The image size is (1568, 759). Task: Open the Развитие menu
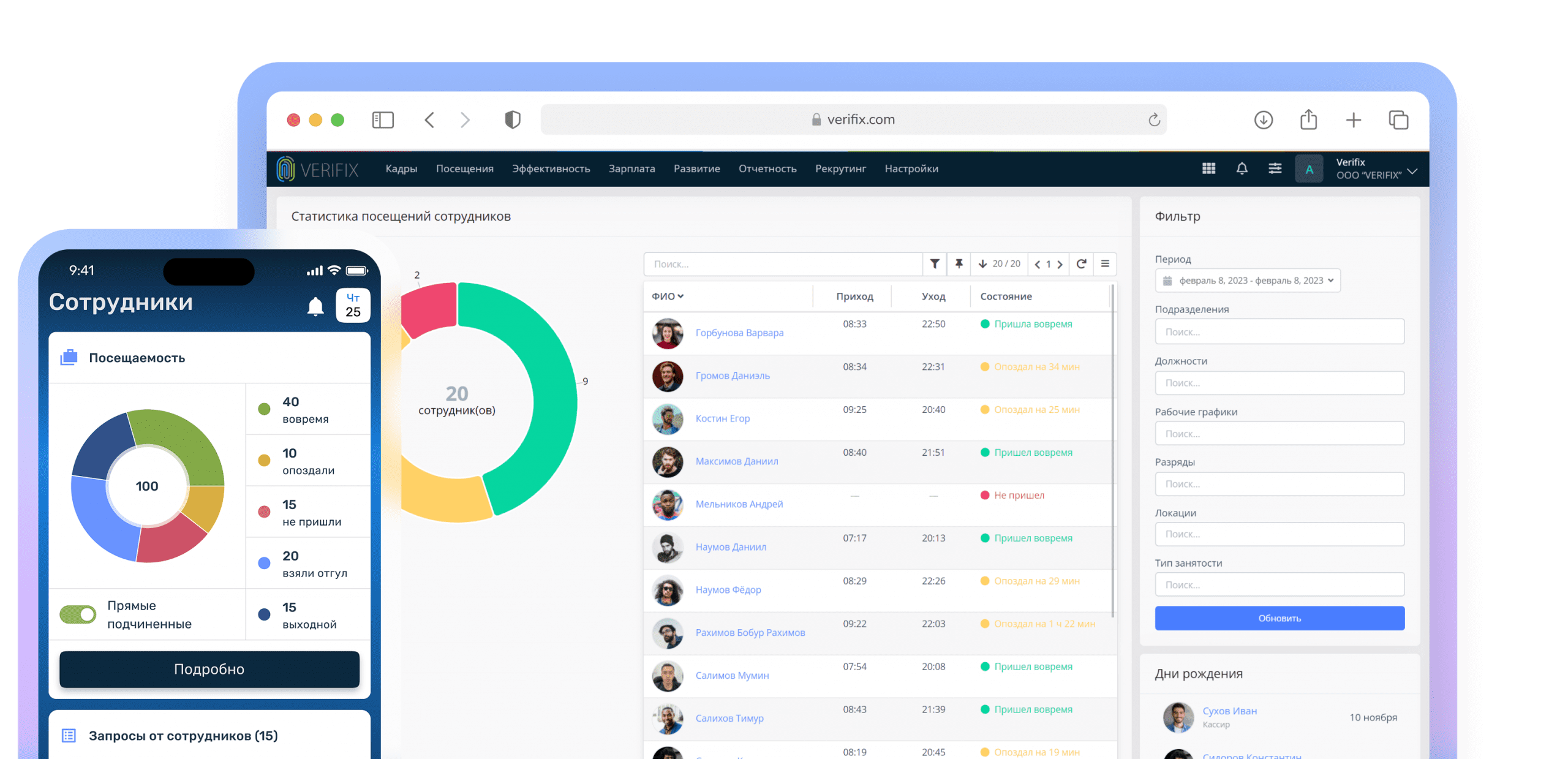pos(696,169)
